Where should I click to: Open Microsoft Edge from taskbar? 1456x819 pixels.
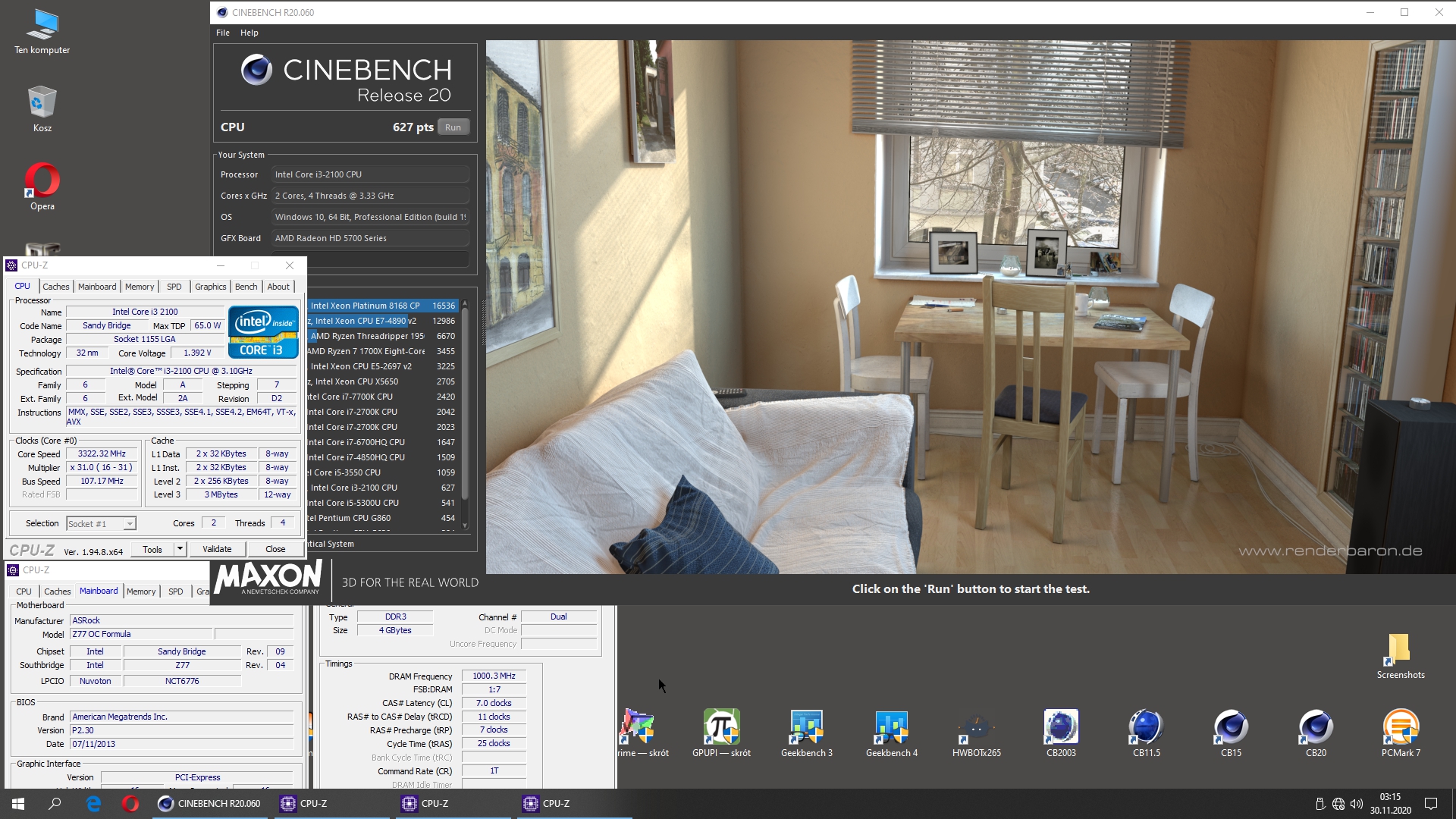tap(94, 804)
